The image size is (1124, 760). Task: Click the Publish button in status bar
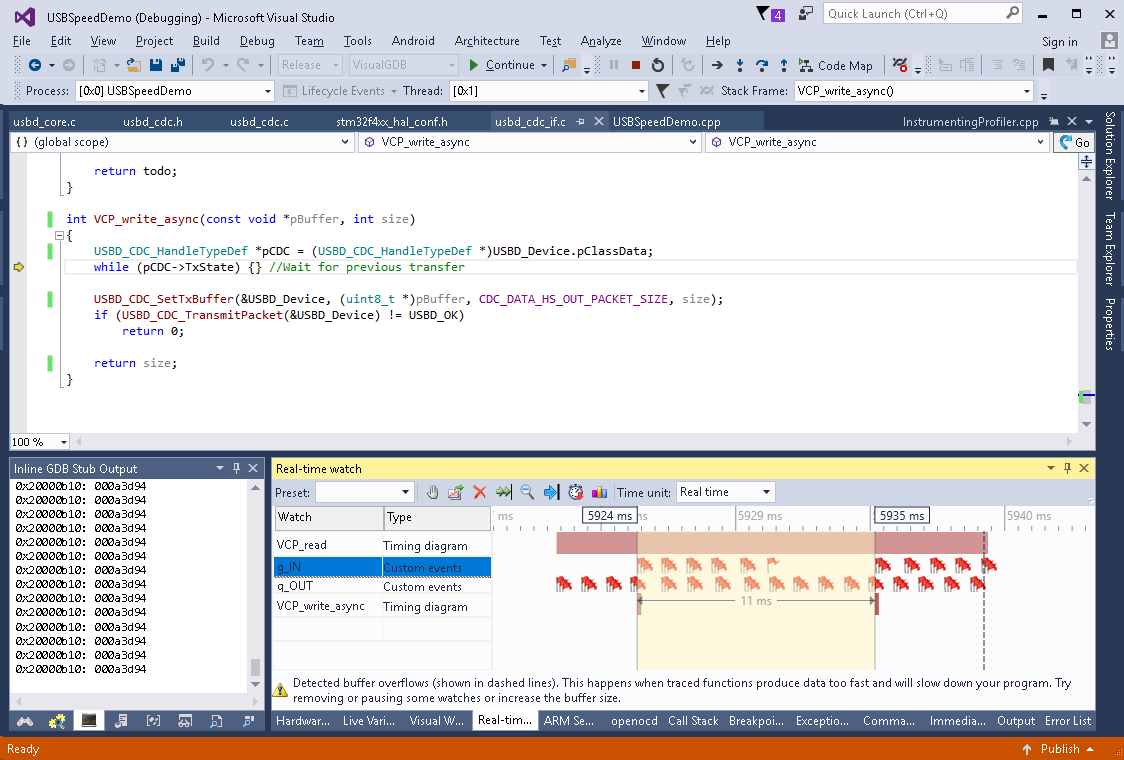(x=1059, y=749)
